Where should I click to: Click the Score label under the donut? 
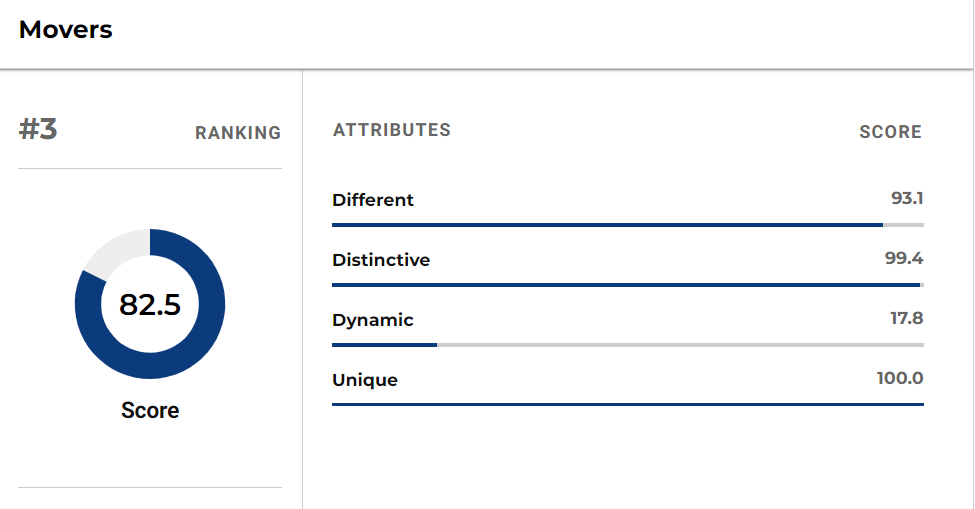tap(150, 410)
